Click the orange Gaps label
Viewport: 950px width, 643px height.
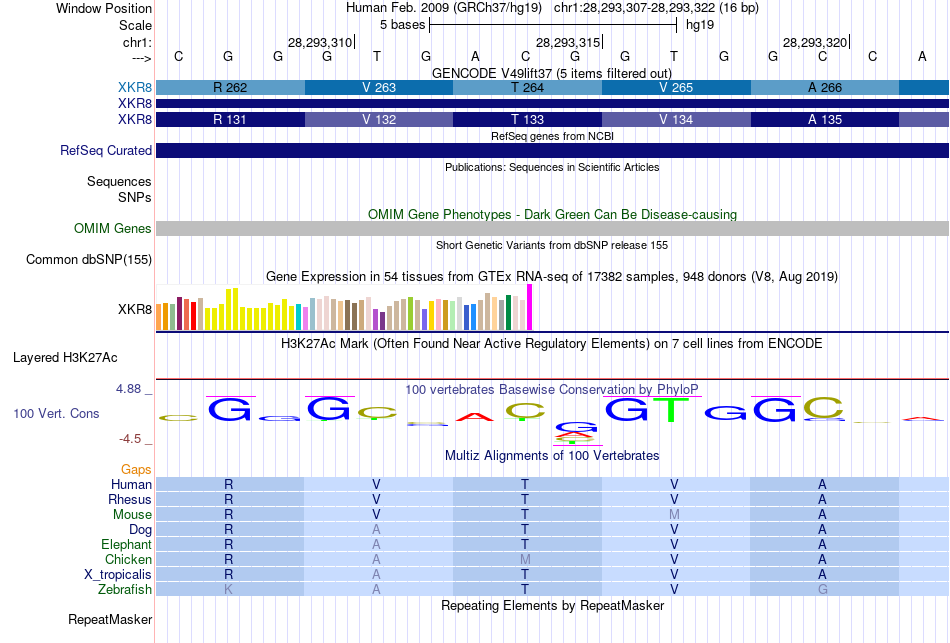coord(136,469)
